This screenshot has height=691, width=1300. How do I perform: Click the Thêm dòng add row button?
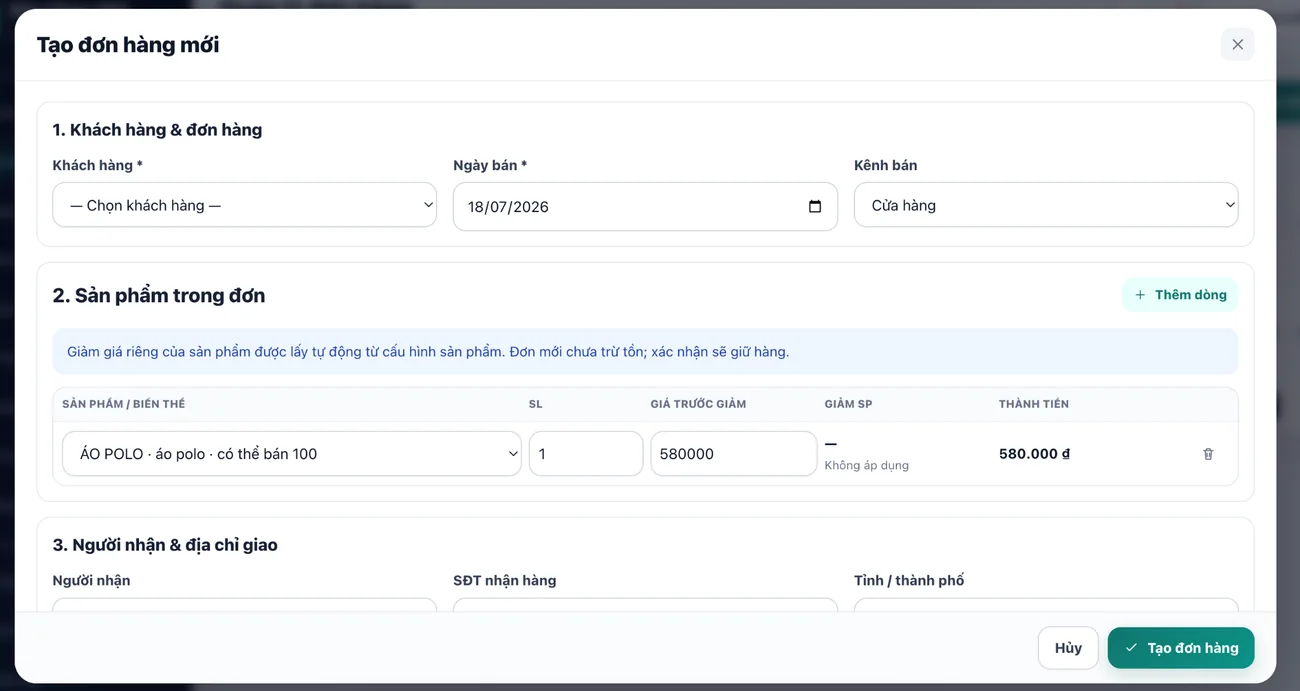pos(1180,295)
